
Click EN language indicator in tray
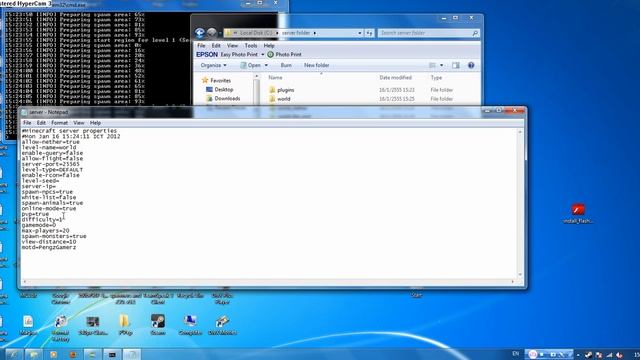516,354
